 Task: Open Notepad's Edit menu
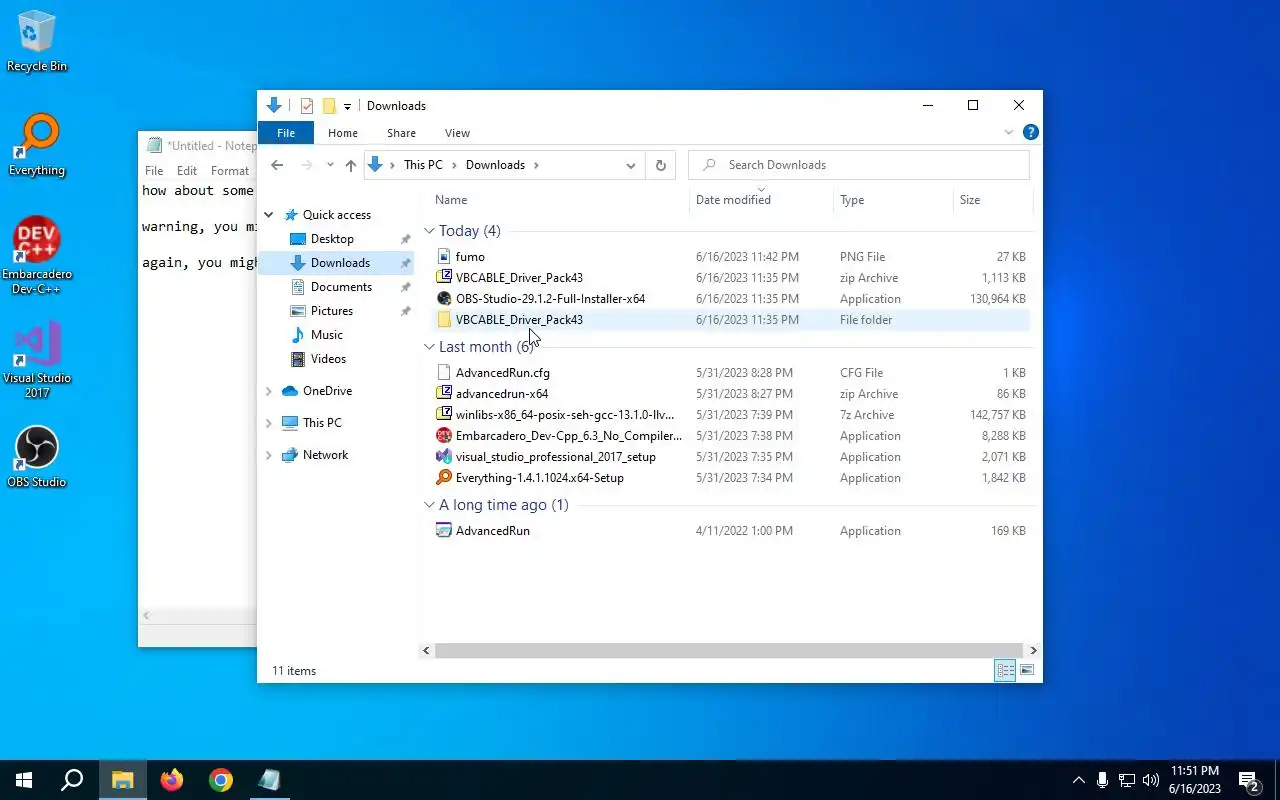tap(187, 171)
